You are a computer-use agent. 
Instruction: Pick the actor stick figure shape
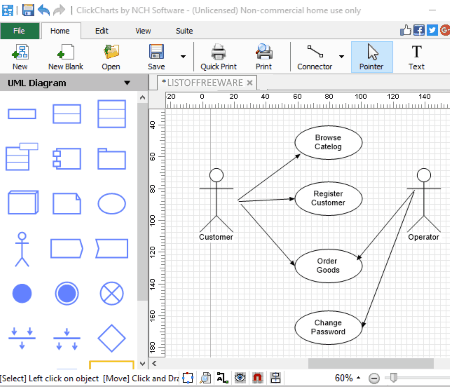[22, 249]
